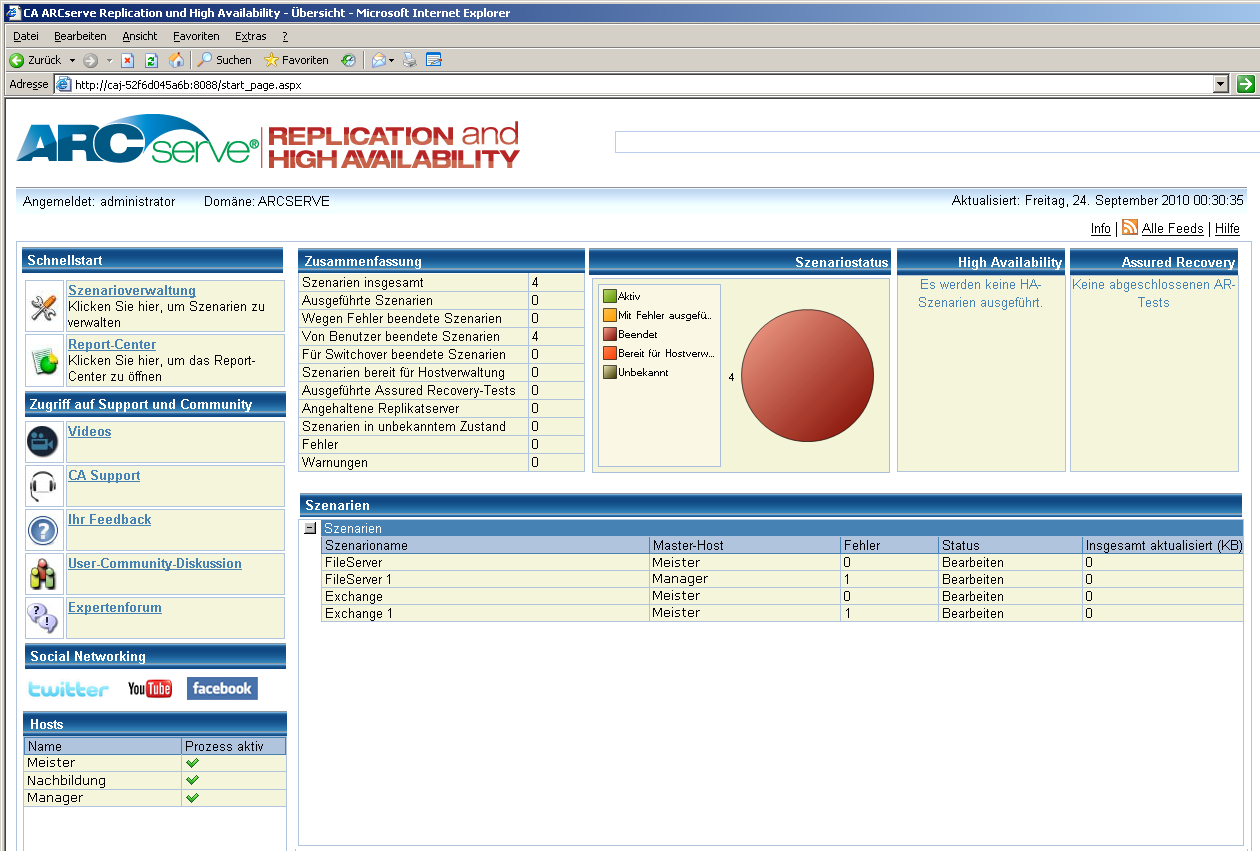The height and width of the screenshot is (851, 1260).
Task: Click the Szenarioverwaltung wrench icon
Action: pos(43,307)
